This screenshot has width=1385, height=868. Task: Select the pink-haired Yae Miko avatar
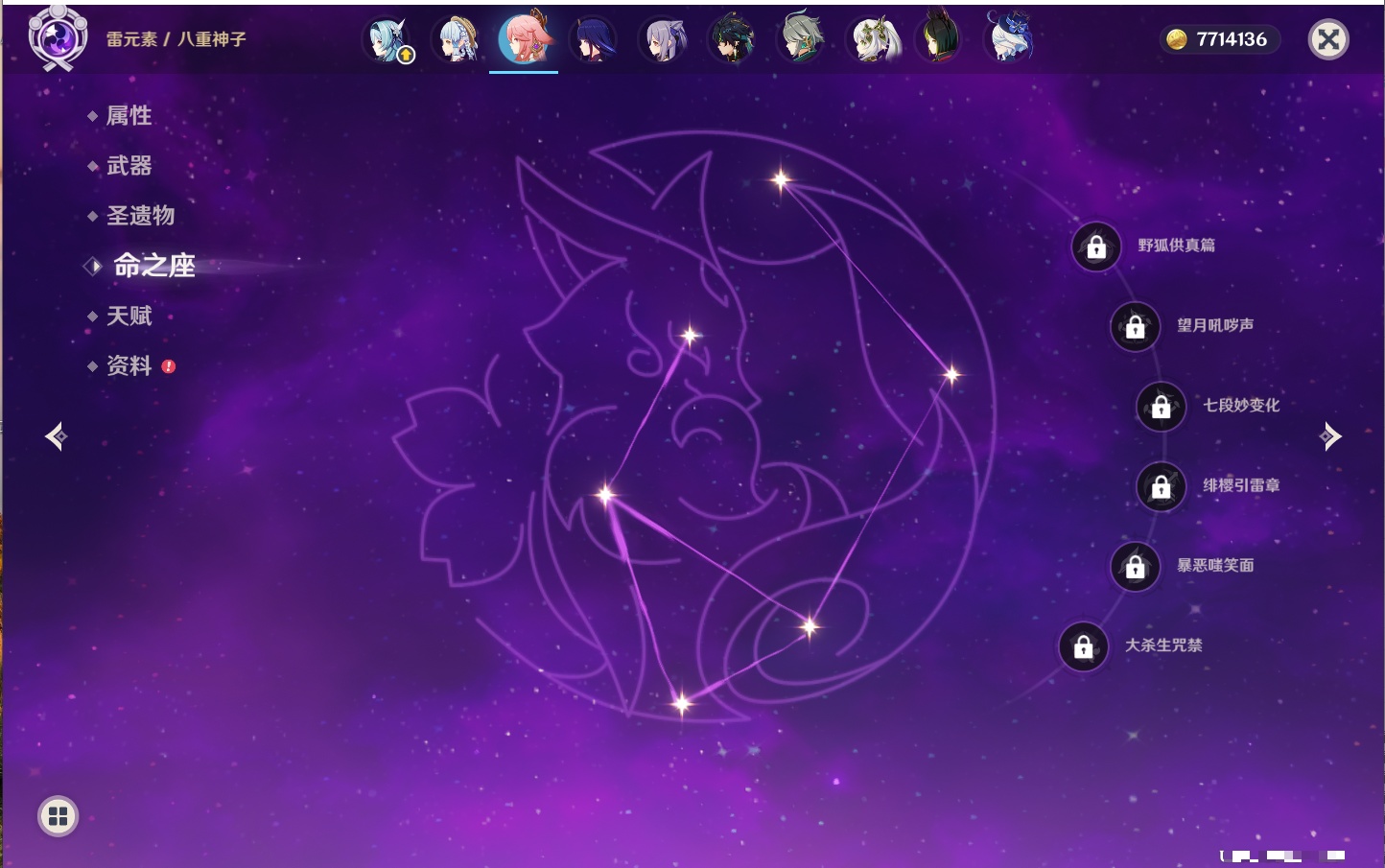pyautogui.click(x=525, y=38)
